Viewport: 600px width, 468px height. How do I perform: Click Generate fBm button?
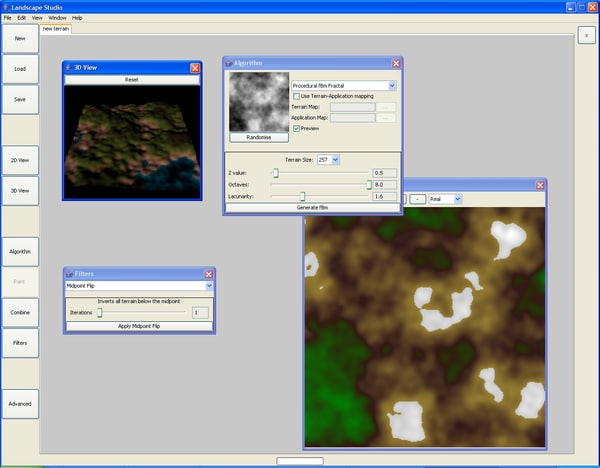coord(312,208)
